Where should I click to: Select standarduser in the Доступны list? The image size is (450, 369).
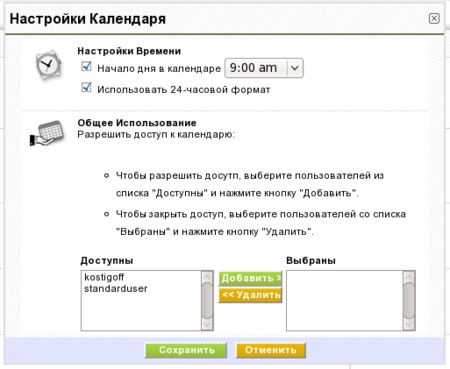click(115, 288)
